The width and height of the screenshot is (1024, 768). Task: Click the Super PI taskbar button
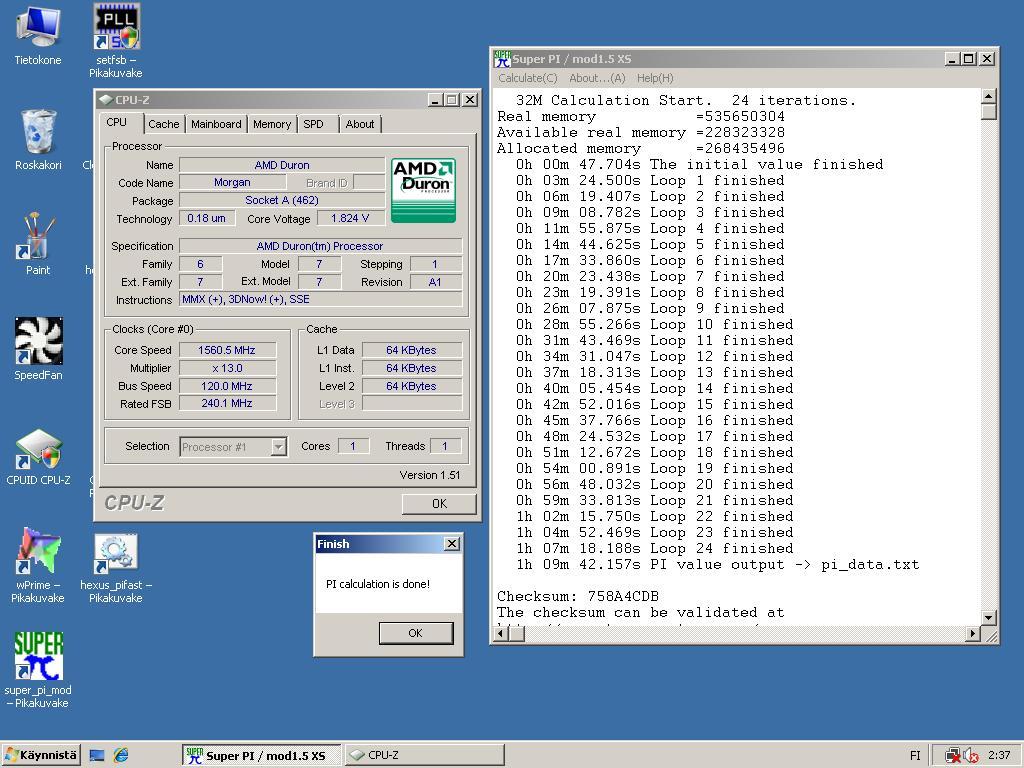[261, 756]
